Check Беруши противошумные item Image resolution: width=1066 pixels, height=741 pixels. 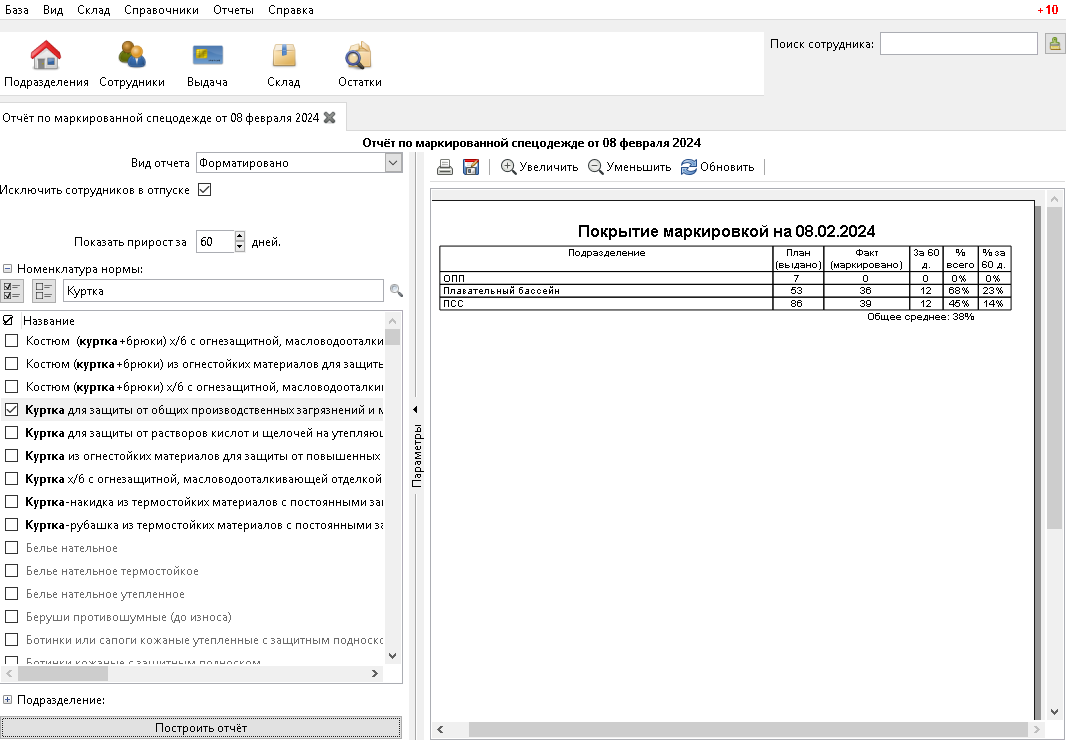tap(12, 617)
